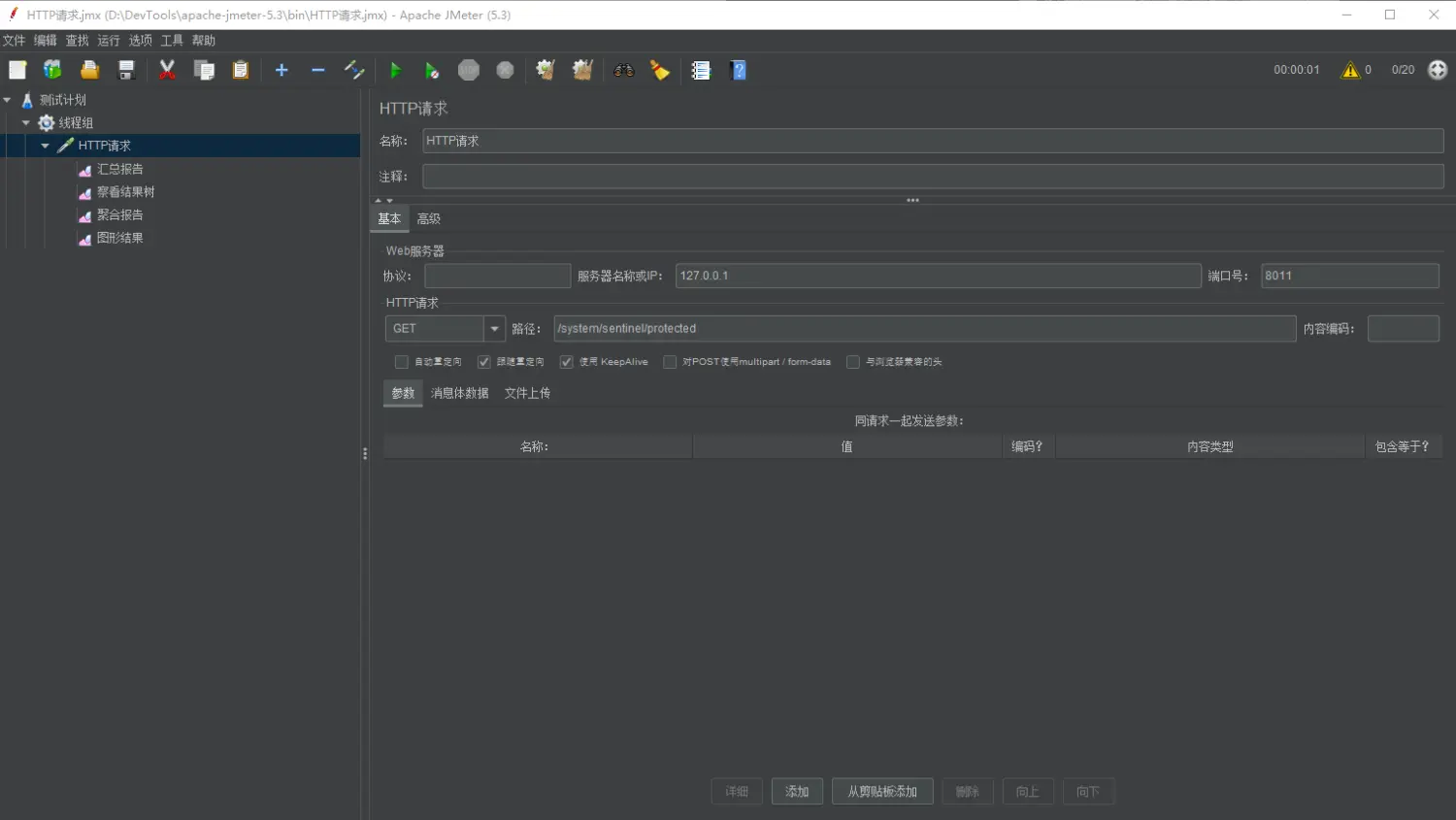Switch to the 高级 tab
This screenshot has width=1456, height=820.
pyautogui.click(x=429, y=219)
